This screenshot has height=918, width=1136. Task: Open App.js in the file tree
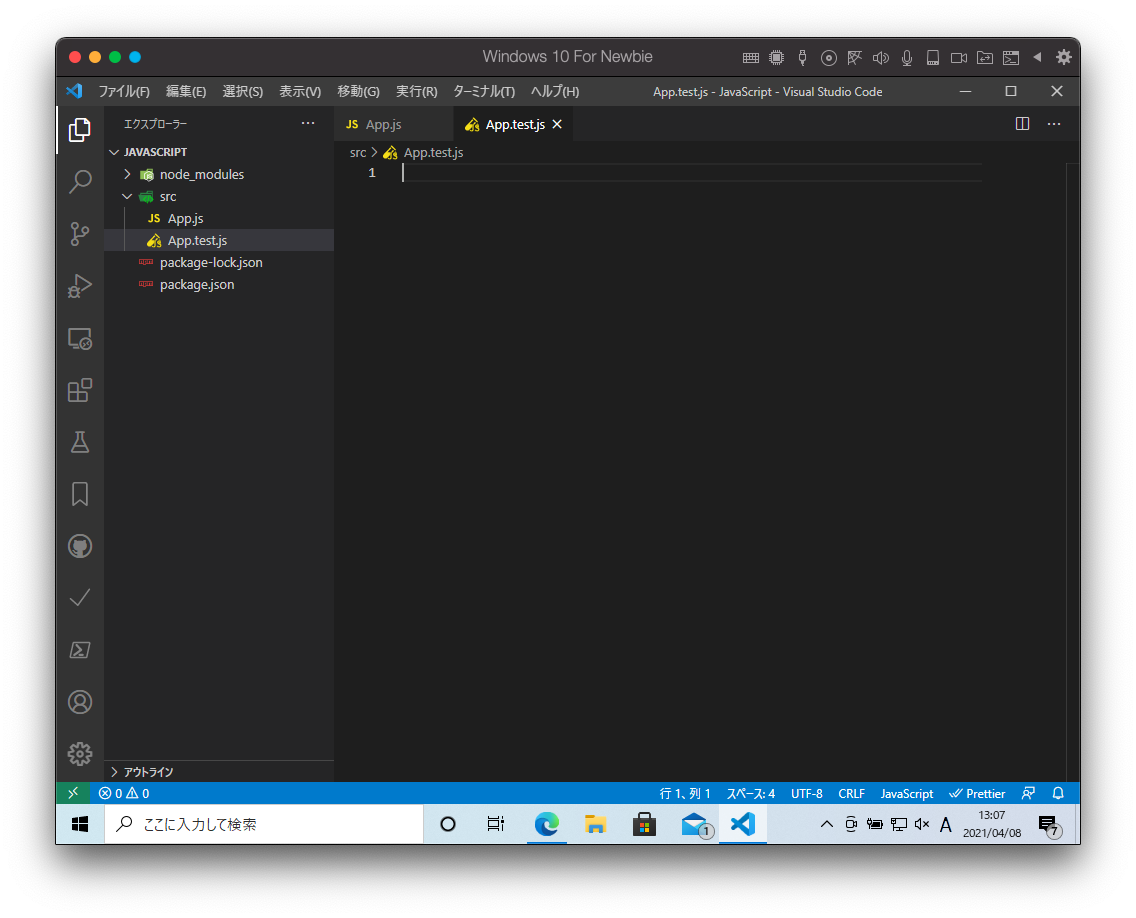click(x=185, y=219)
